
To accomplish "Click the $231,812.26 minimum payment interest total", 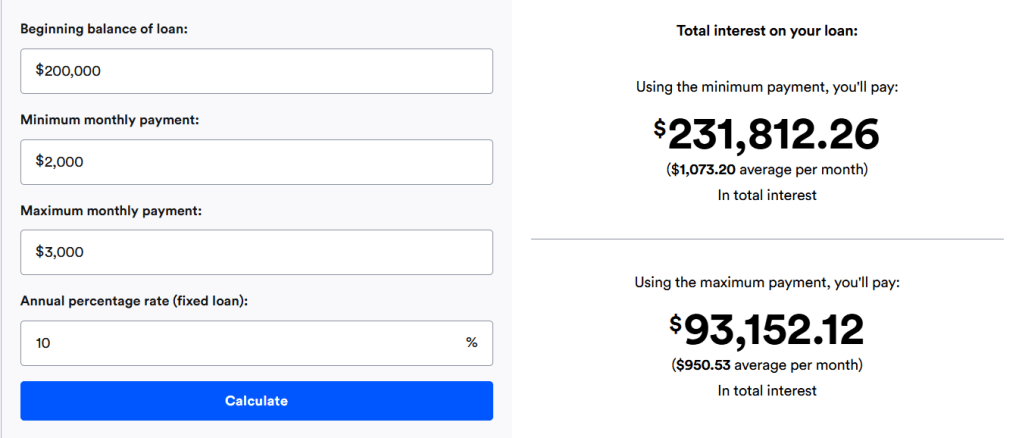I will tap(767, 134).
